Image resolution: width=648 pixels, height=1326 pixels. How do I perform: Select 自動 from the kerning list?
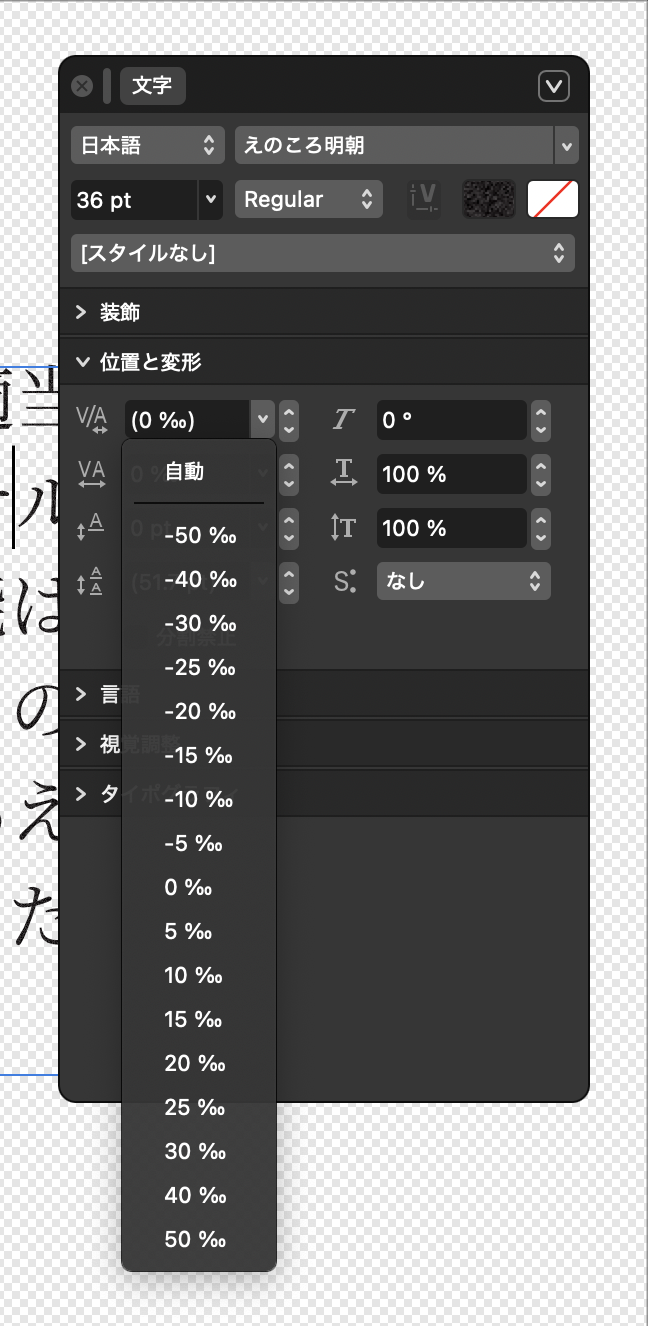[185, 472]
